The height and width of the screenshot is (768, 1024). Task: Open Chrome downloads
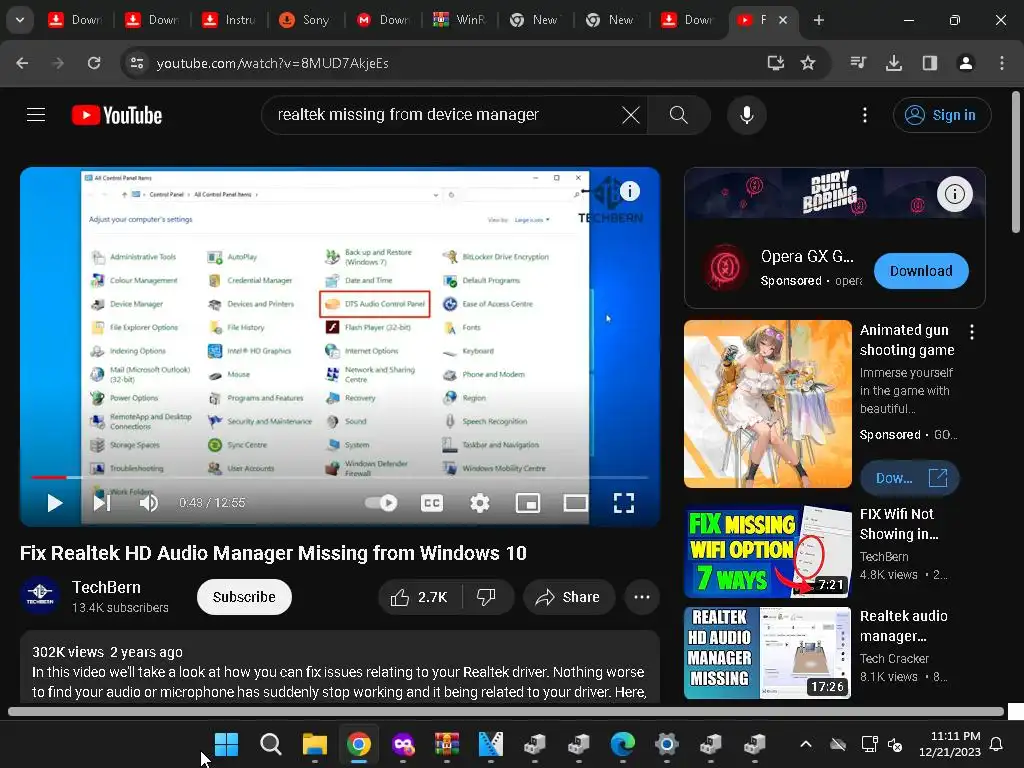click(x=894, y=63)
